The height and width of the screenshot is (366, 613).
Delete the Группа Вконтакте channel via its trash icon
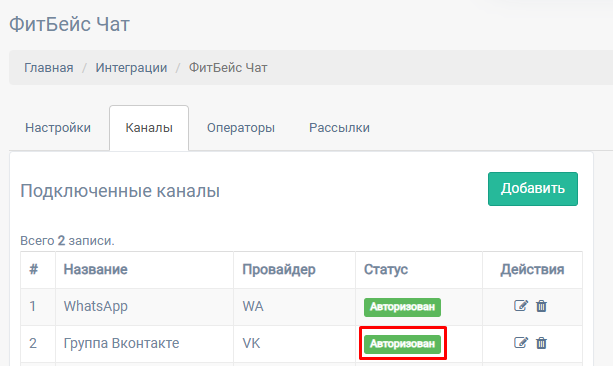click(541, 343)
